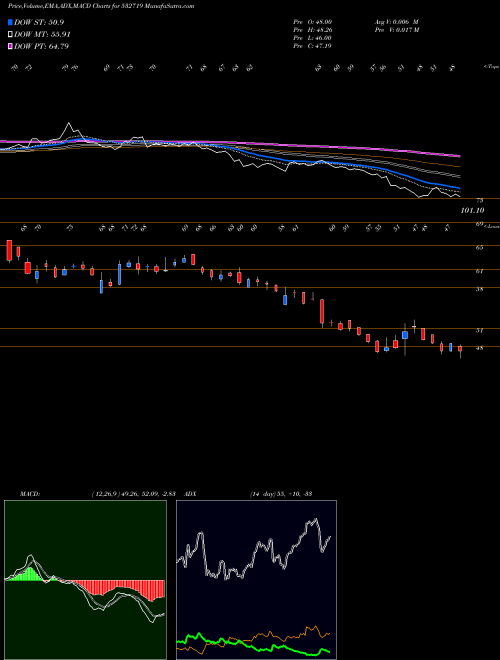This screenshot has width=500, height=660.
Task: Click the last red candlestick on the right
Action: (x=460, y=349)
